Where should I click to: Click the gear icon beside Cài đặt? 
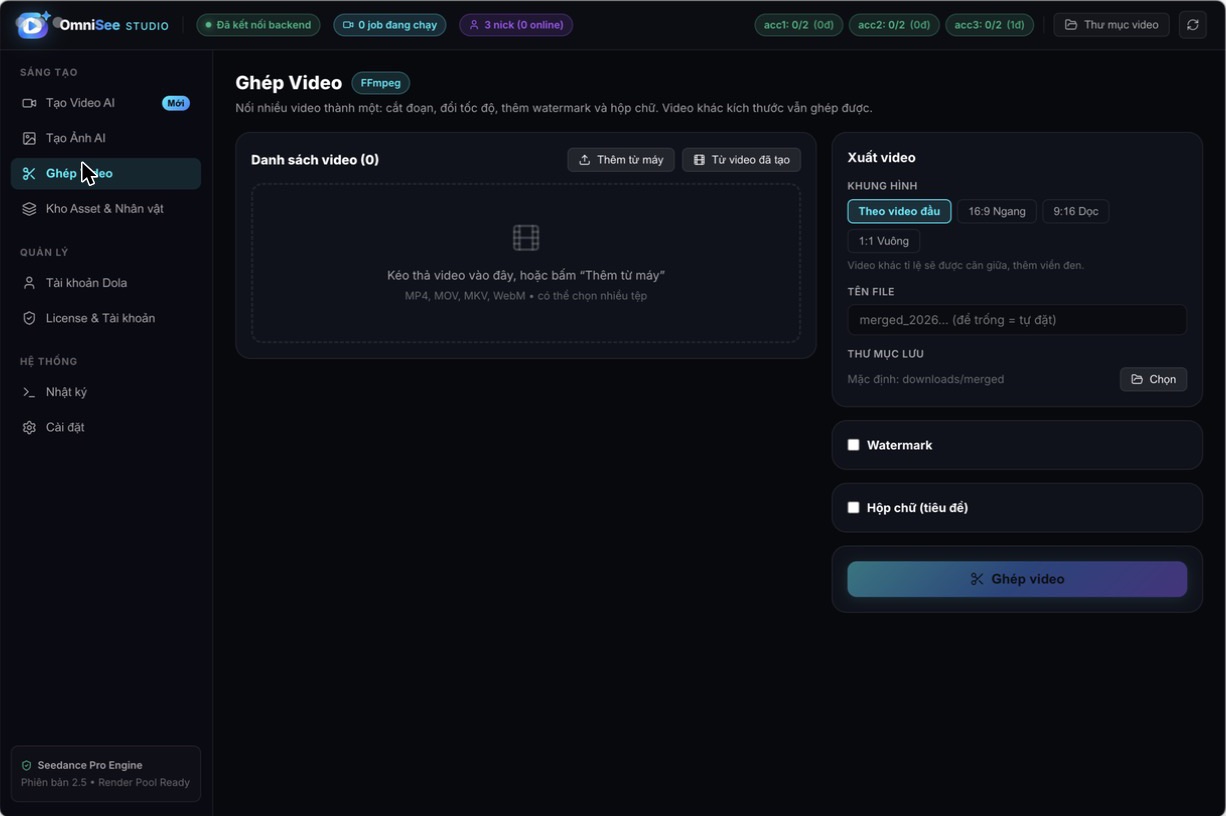pyautogui.click(x=29, y=427)
